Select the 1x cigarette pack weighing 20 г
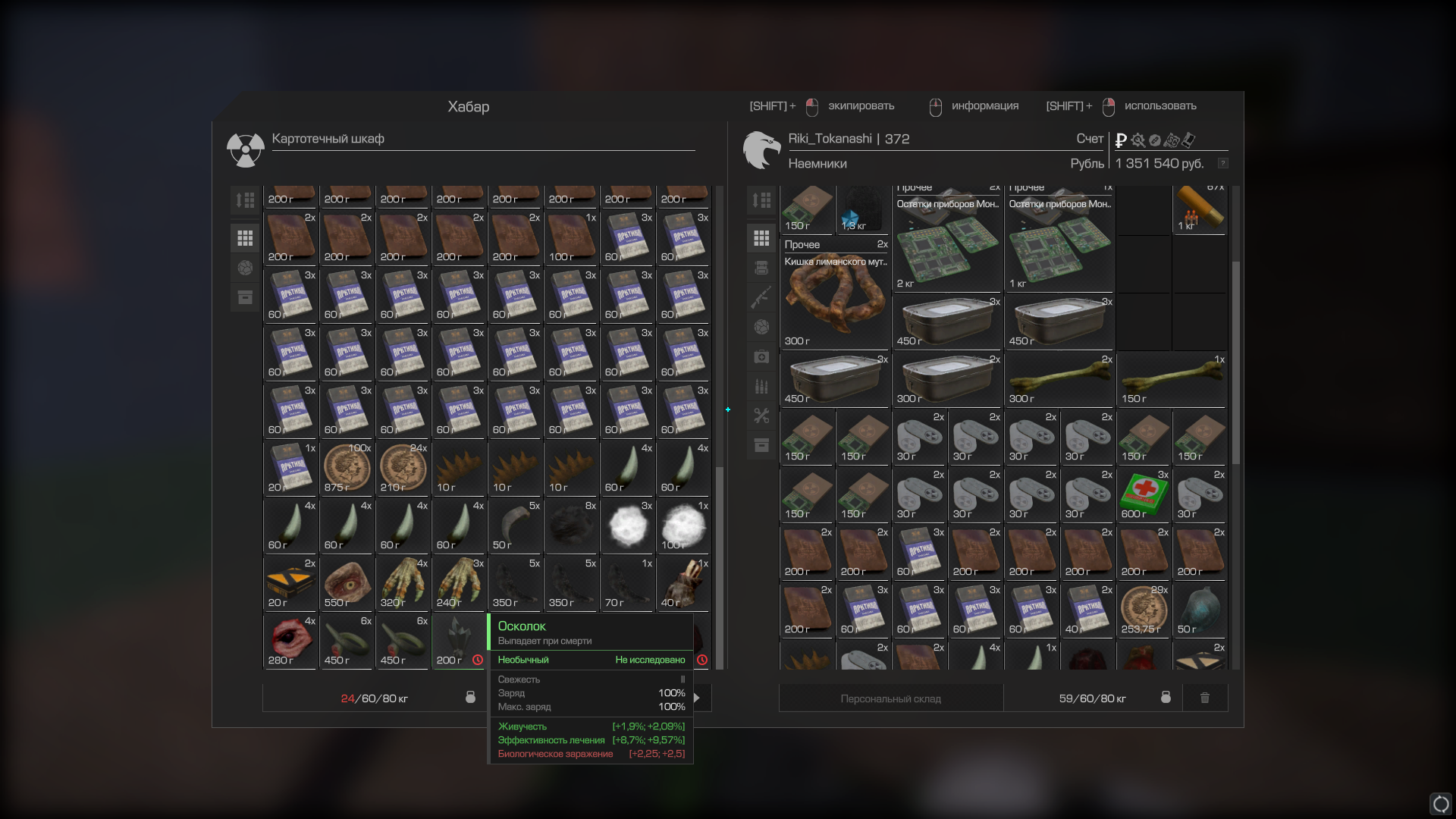The height and width of the screenshot is (819, 1456). coord(290,469)
